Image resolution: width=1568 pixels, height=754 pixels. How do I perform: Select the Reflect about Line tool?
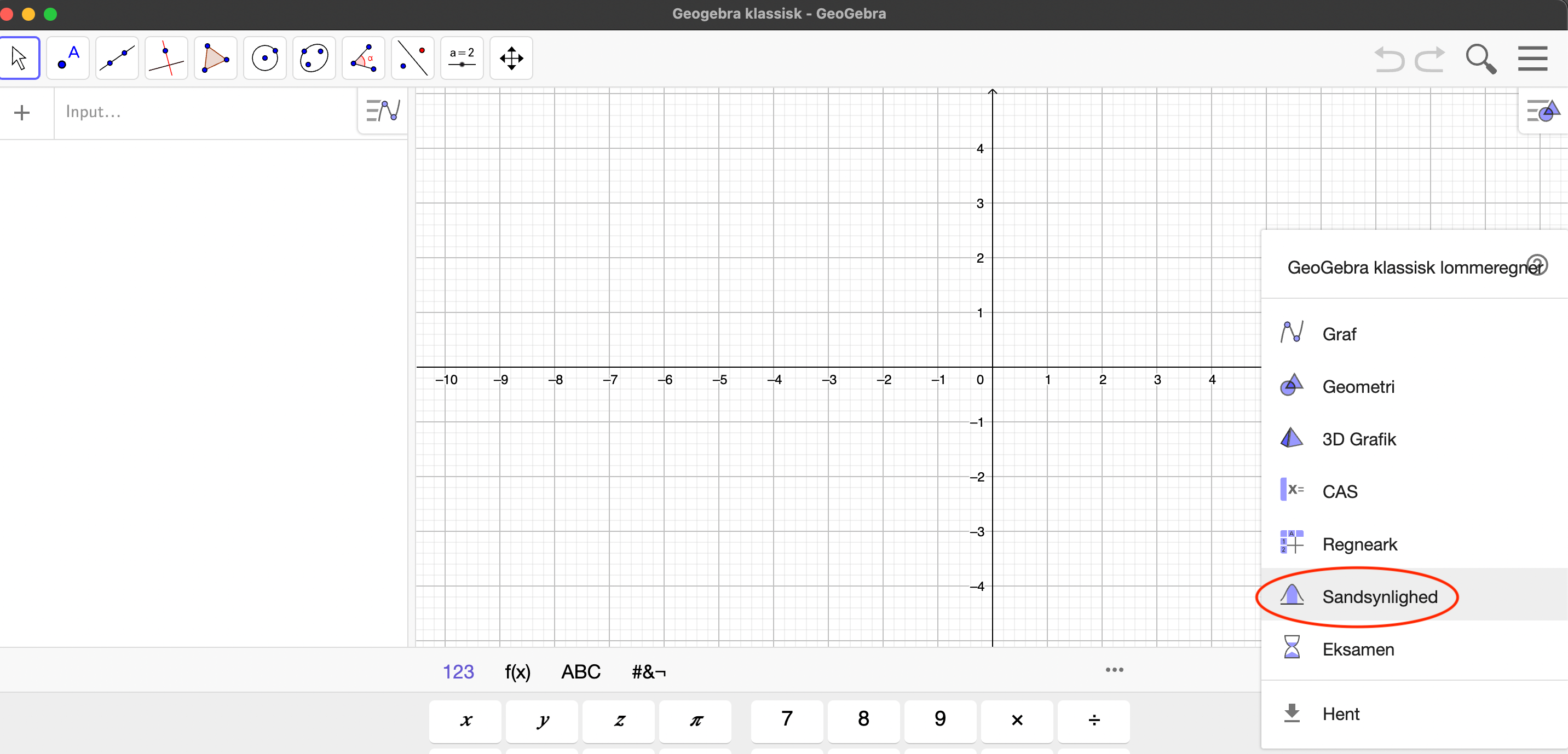[x=413, y=59]
